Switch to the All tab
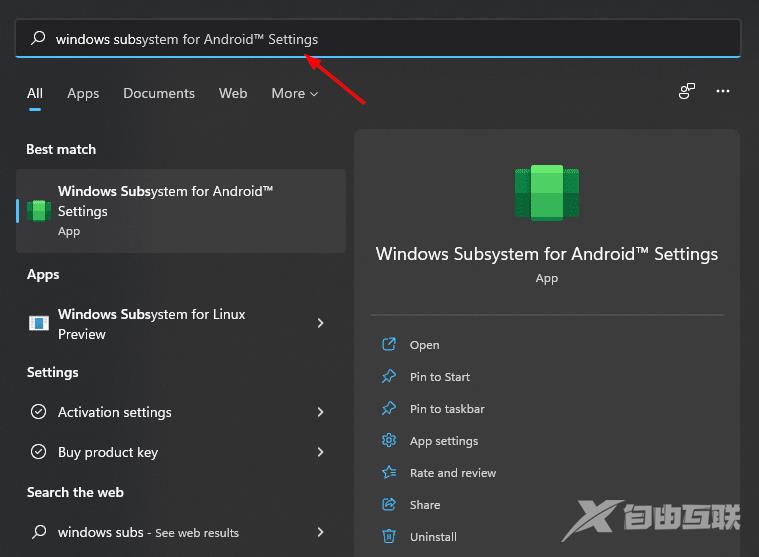The width and height of the screenshot is (759, 557). pos(35,93)
